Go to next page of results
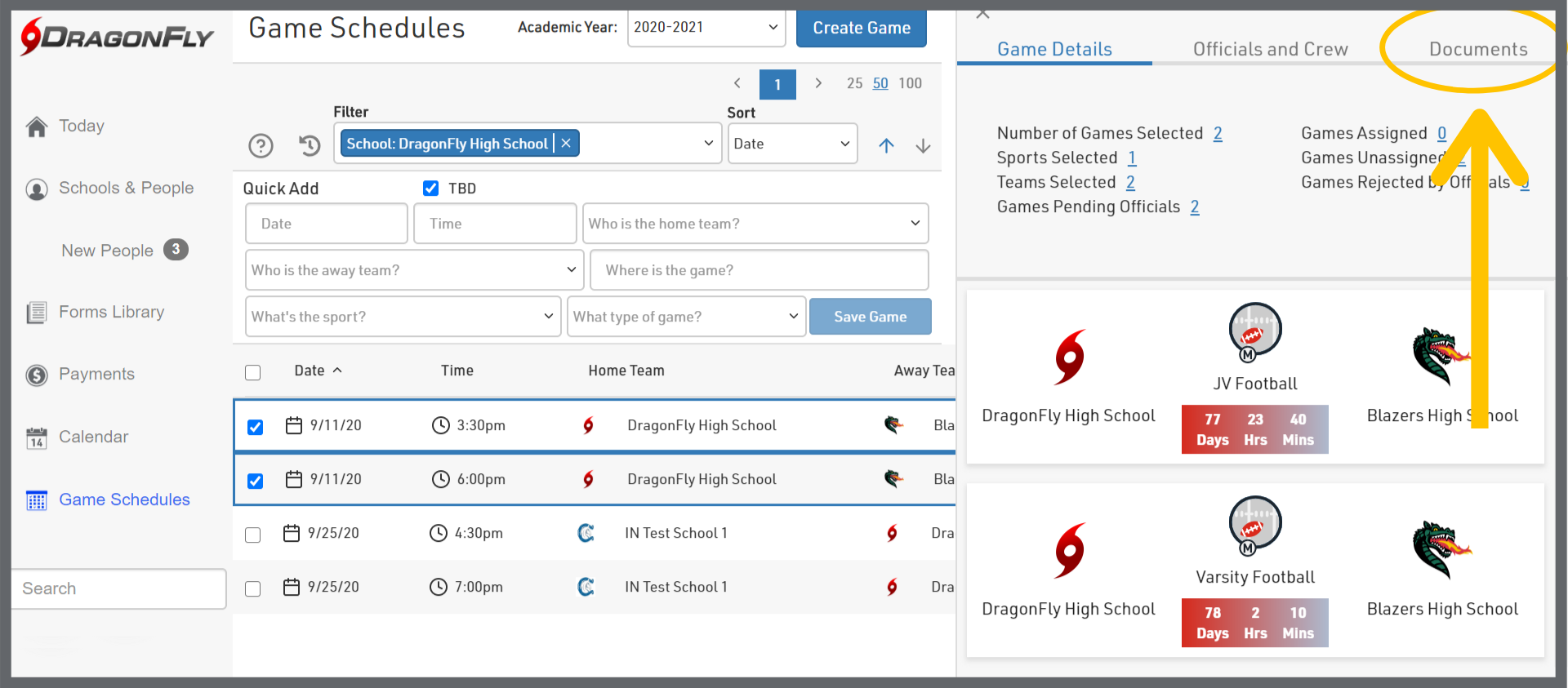The image size is (1568, 688). tap(818, 83)
